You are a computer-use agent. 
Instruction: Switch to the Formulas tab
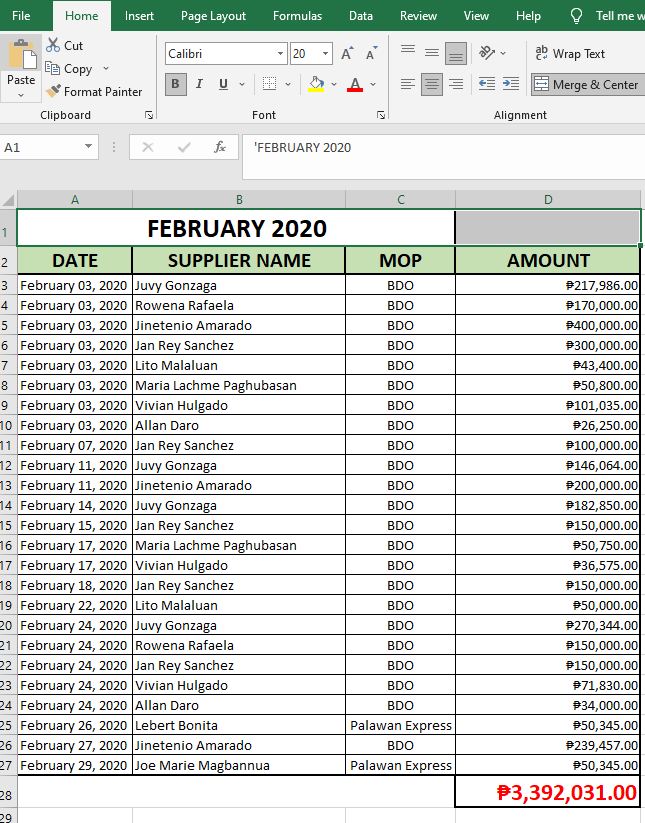coord(297,16)
